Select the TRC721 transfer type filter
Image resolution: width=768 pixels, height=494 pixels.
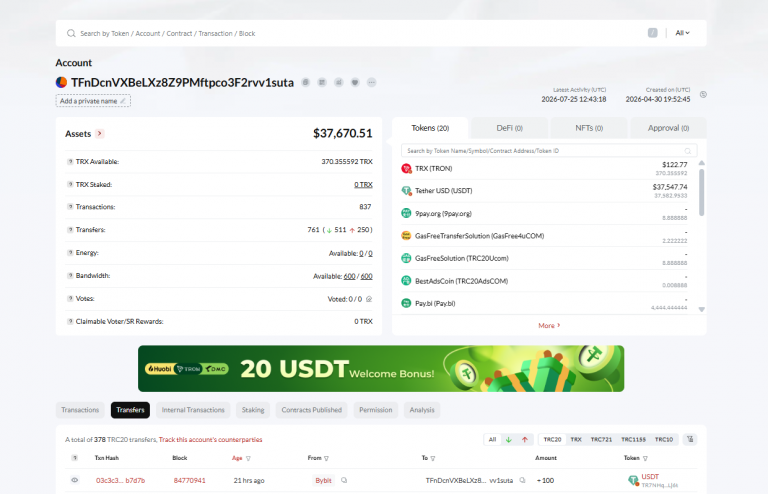tap(601, 440)
